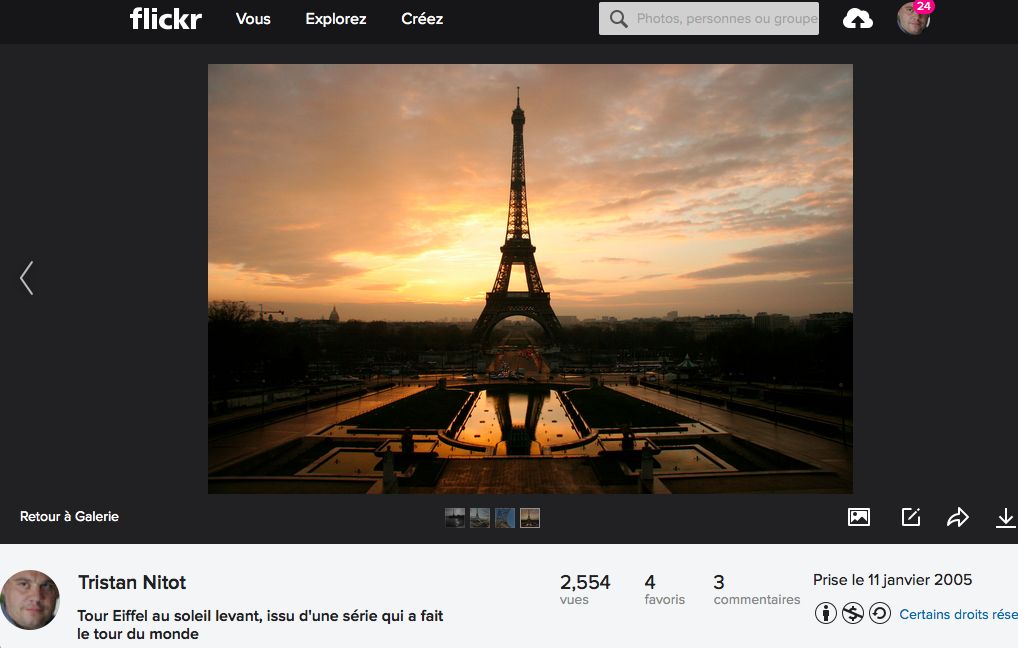This screenshot has height=648, width=1018.
Task: Click the Flickr logo
Action: 165,19
